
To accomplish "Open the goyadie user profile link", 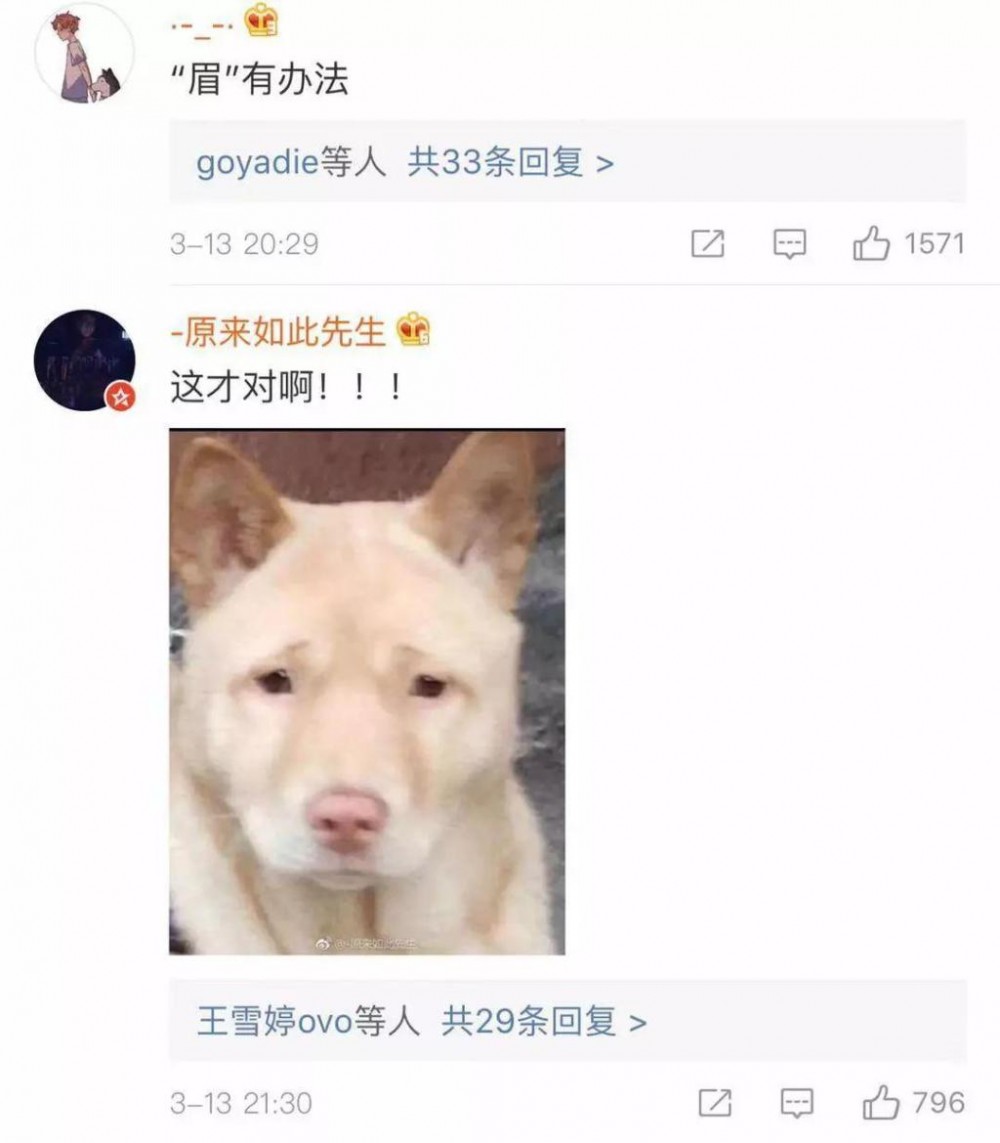I will [x=257, y=162].
